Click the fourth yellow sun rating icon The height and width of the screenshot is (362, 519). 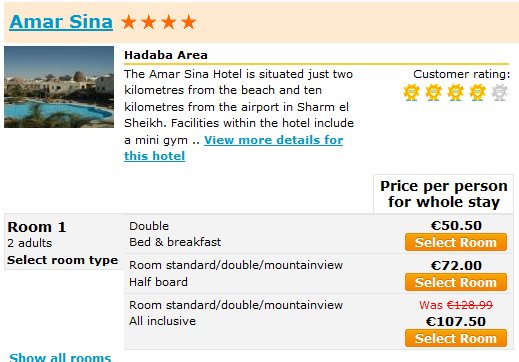click(477, 92)
